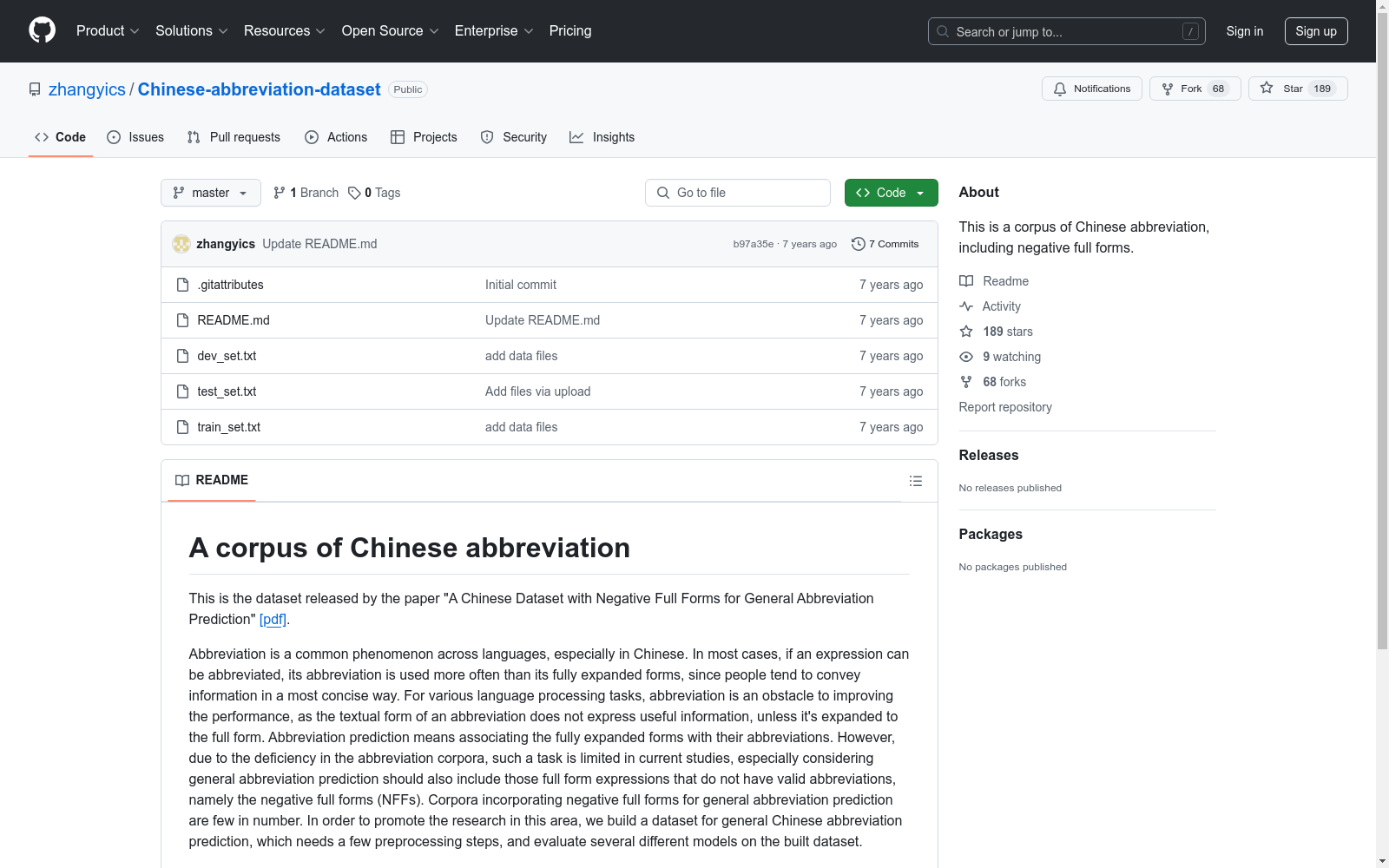Viewport: 1389px width, 868px height.
Task: View the 68 forks link
Action: (x=992, y=382)
